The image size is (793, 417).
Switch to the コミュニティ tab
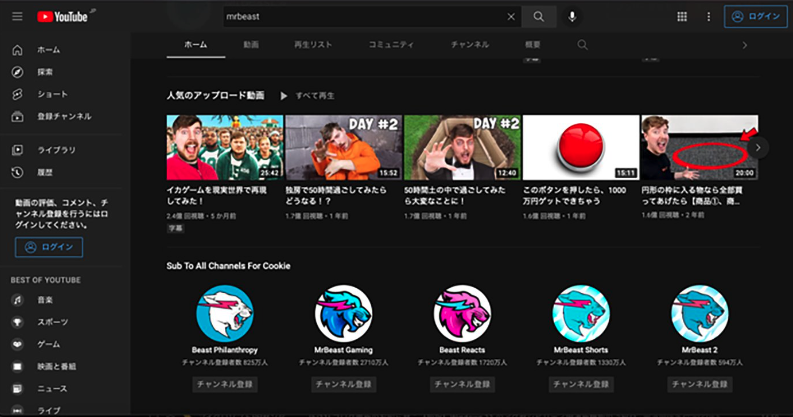tap(391, 45)
